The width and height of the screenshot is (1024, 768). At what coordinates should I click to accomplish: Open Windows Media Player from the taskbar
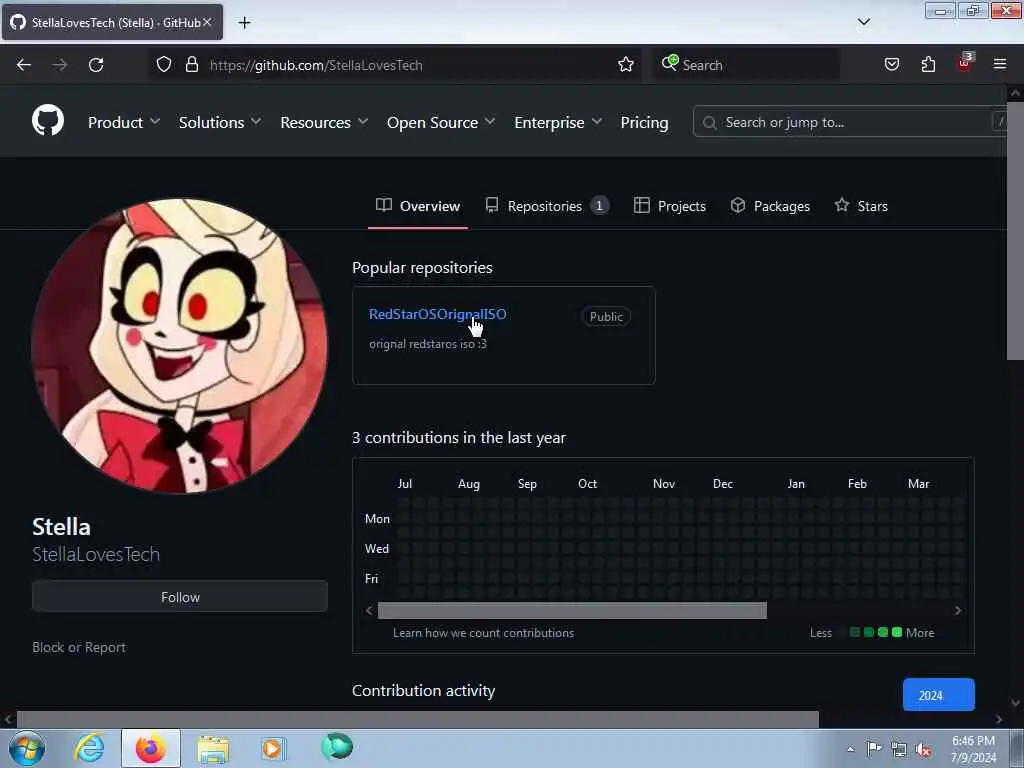coord(272,749)
